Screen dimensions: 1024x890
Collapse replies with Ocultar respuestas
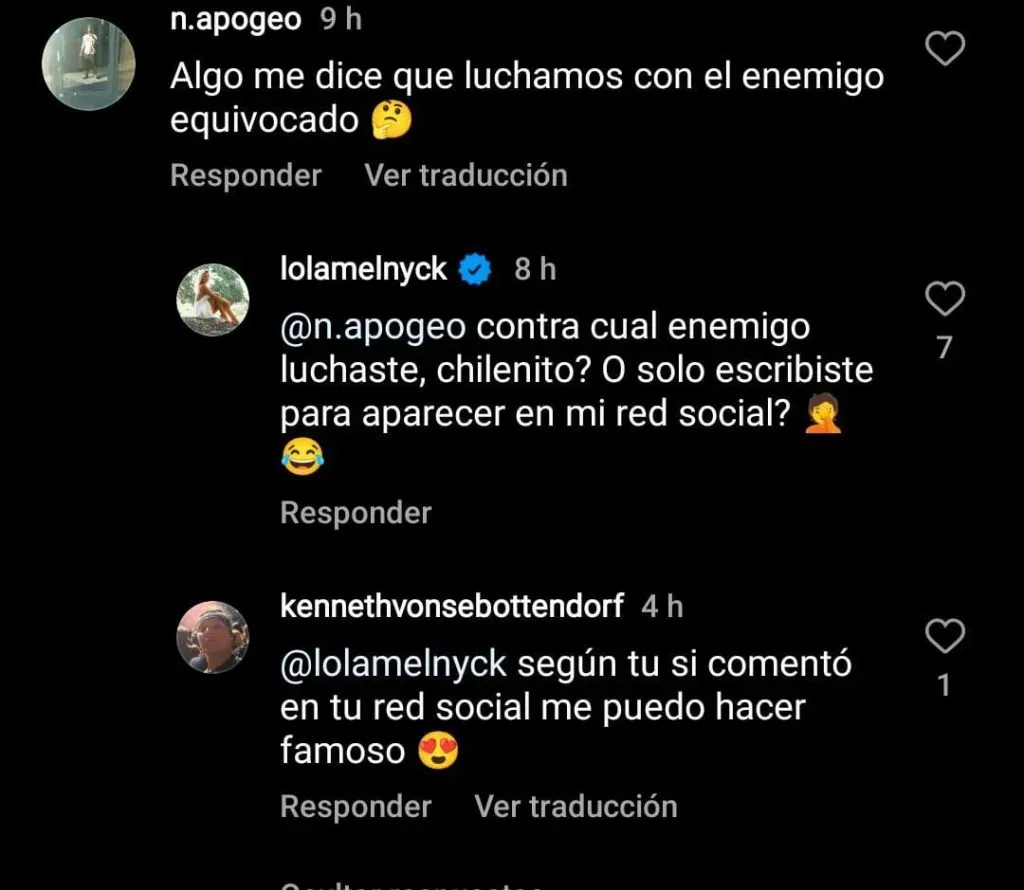[411, 886]
